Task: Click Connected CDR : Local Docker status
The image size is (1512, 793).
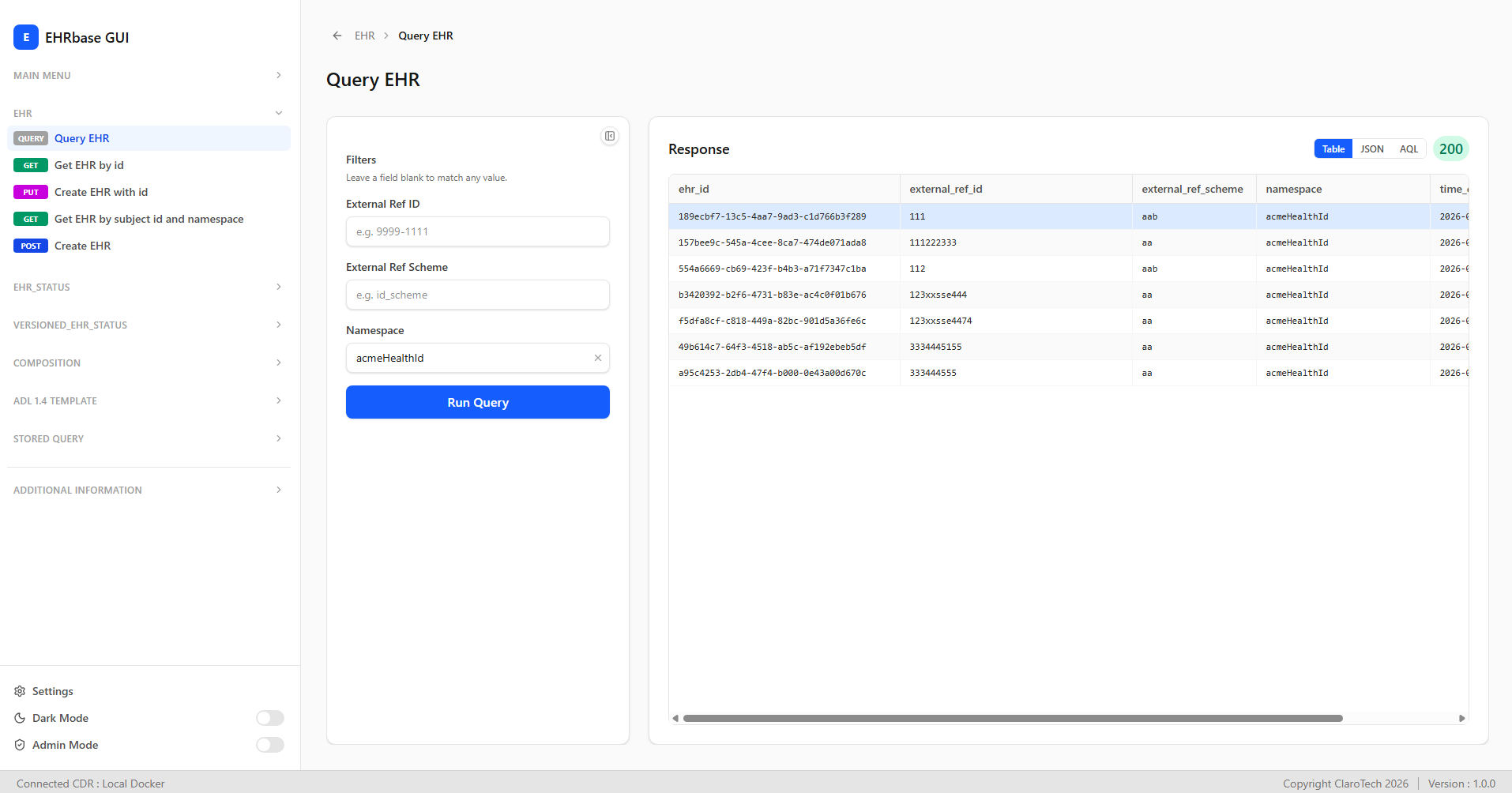Action: pos(91,784)
